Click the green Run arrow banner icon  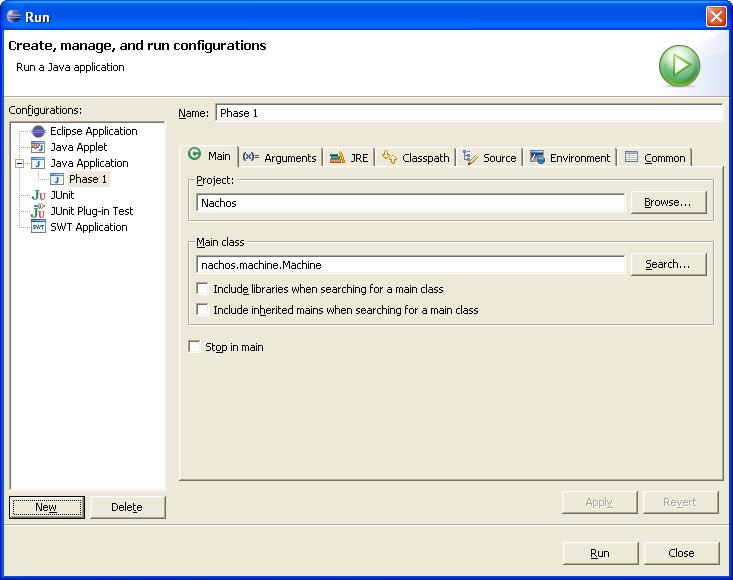(679, 66)
